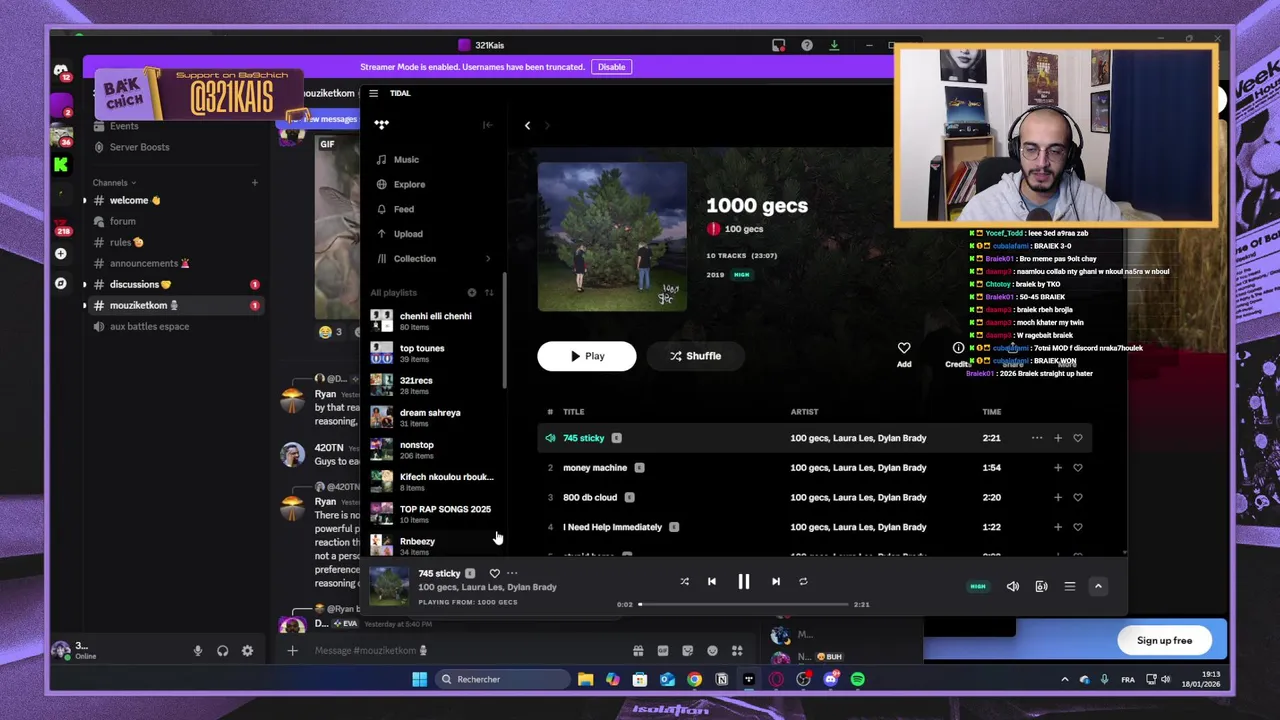Viewport: 1280px width, 720px height.
Task: Skip to next track
Action: 776,582
